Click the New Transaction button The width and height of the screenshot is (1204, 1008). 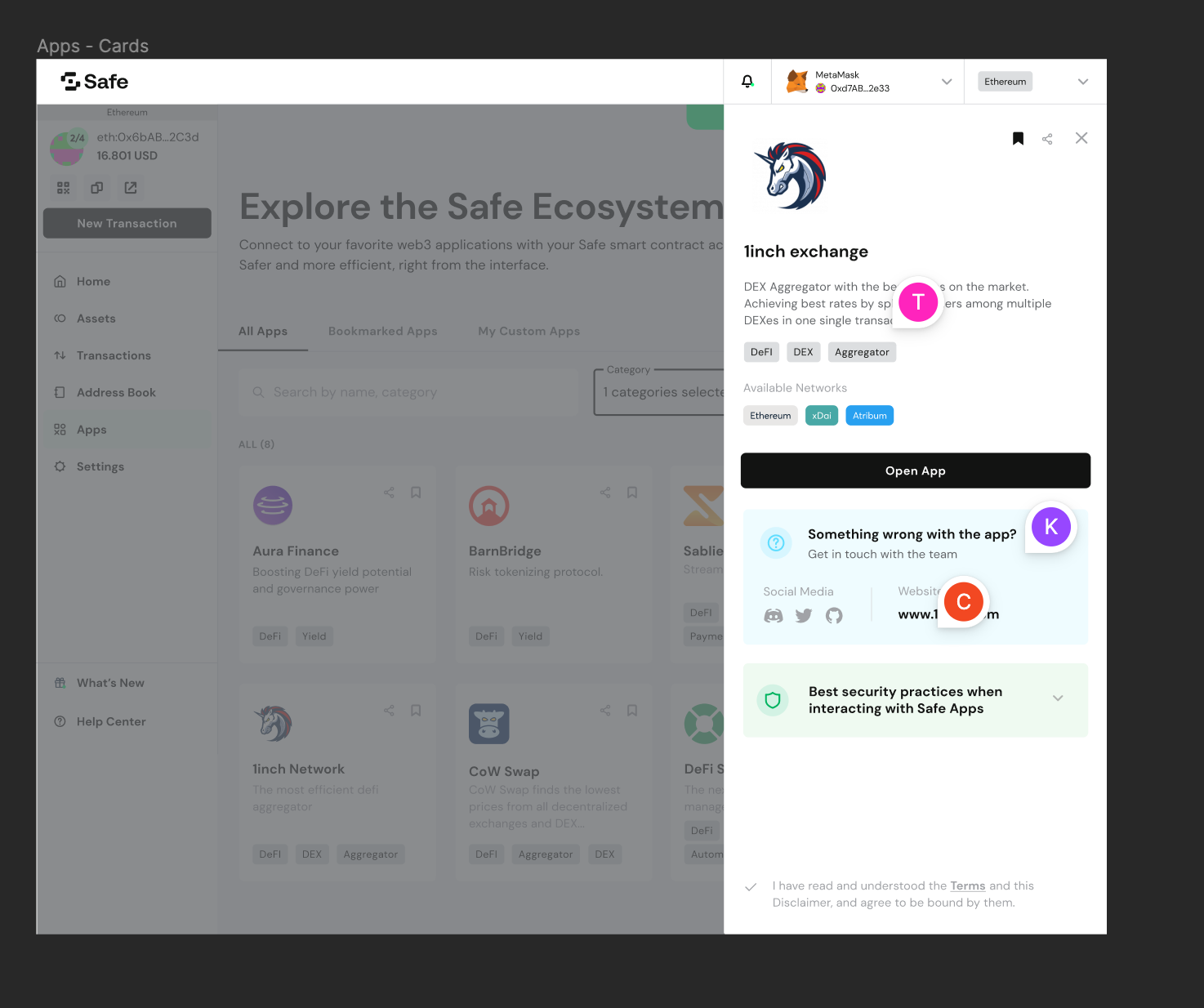(127, 223)
